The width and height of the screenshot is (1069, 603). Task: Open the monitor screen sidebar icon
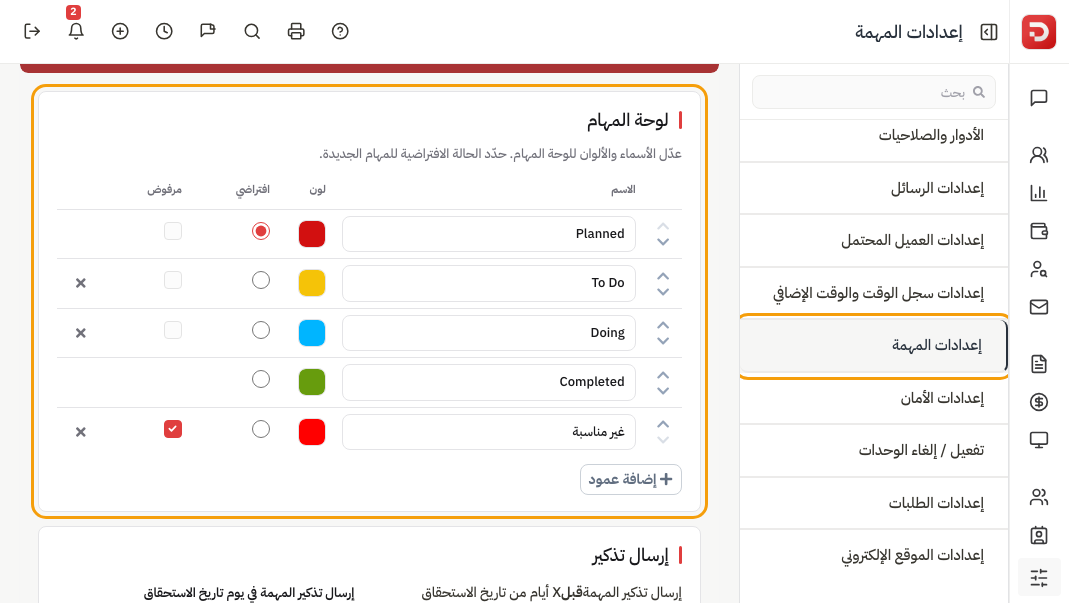(x=1038, y=440)
